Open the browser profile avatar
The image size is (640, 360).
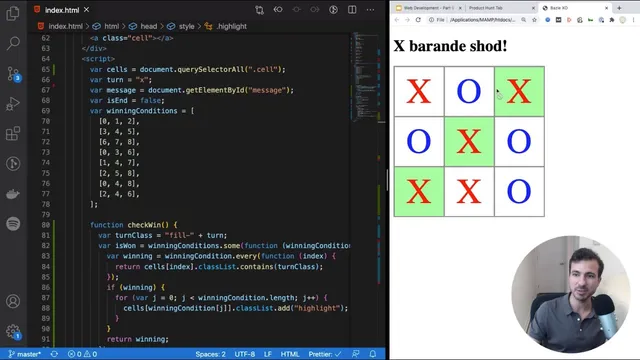(x=622, y=20)
